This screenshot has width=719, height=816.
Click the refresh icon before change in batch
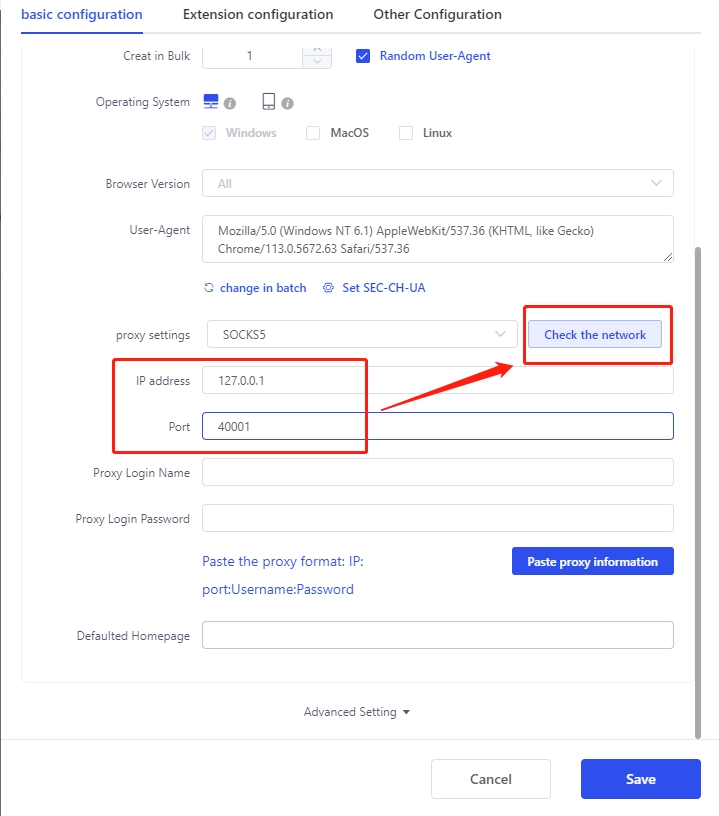click(209, 288)
